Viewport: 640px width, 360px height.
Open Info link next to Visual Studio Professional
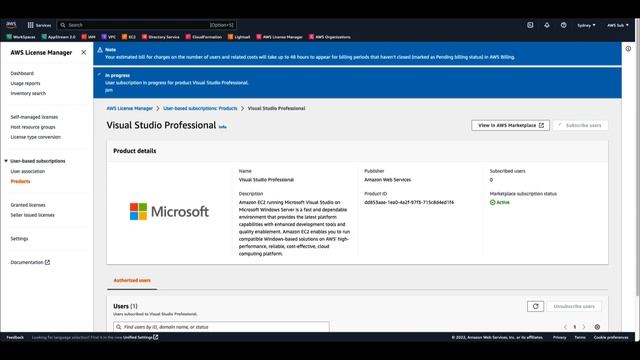[x=222, y=127]
